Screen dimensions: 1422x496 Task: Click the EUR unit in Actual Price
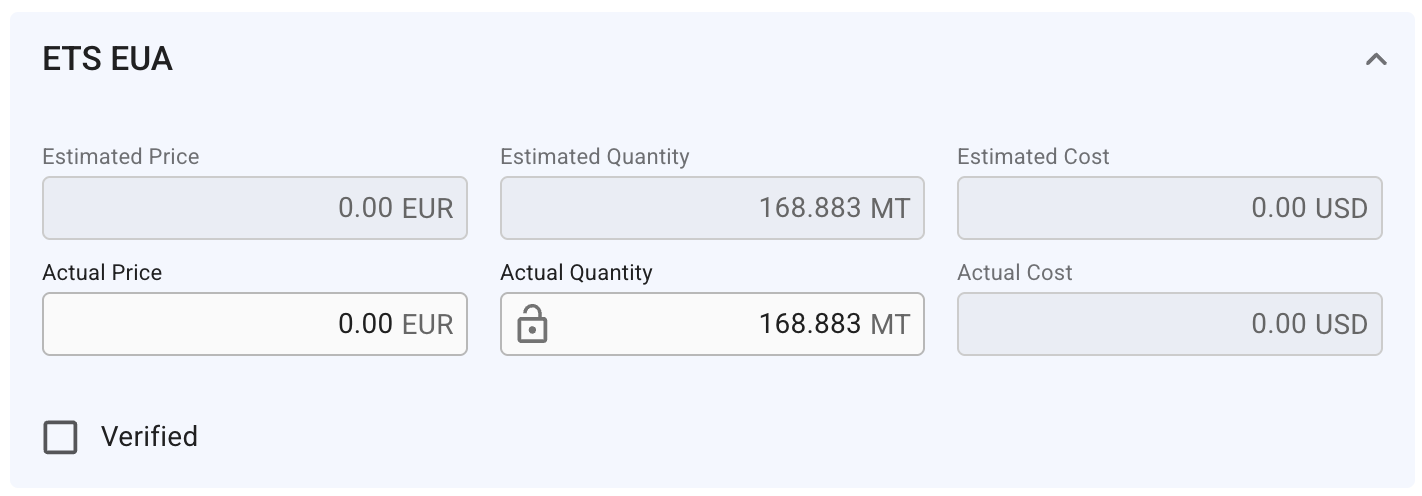click(x=427, y=324)
